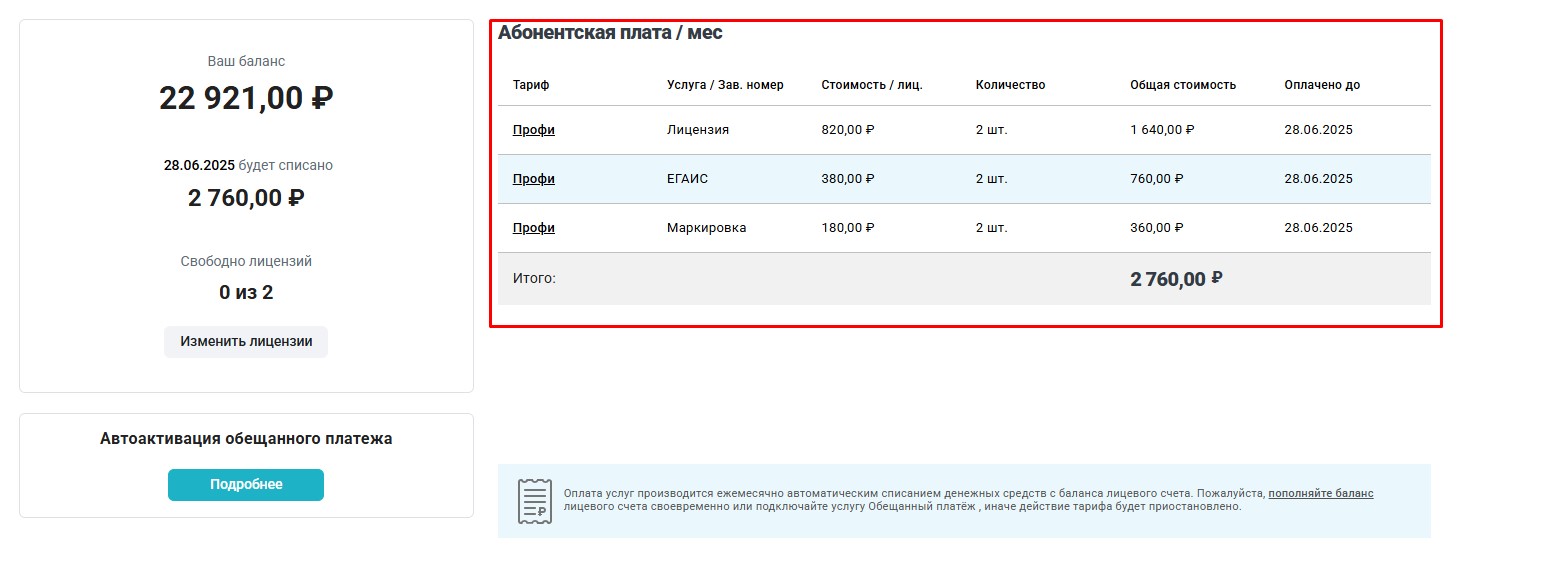Click the receipt icon in info notice
The width and height of the screenshot is (1554, 572).
[x=535, y=501]
